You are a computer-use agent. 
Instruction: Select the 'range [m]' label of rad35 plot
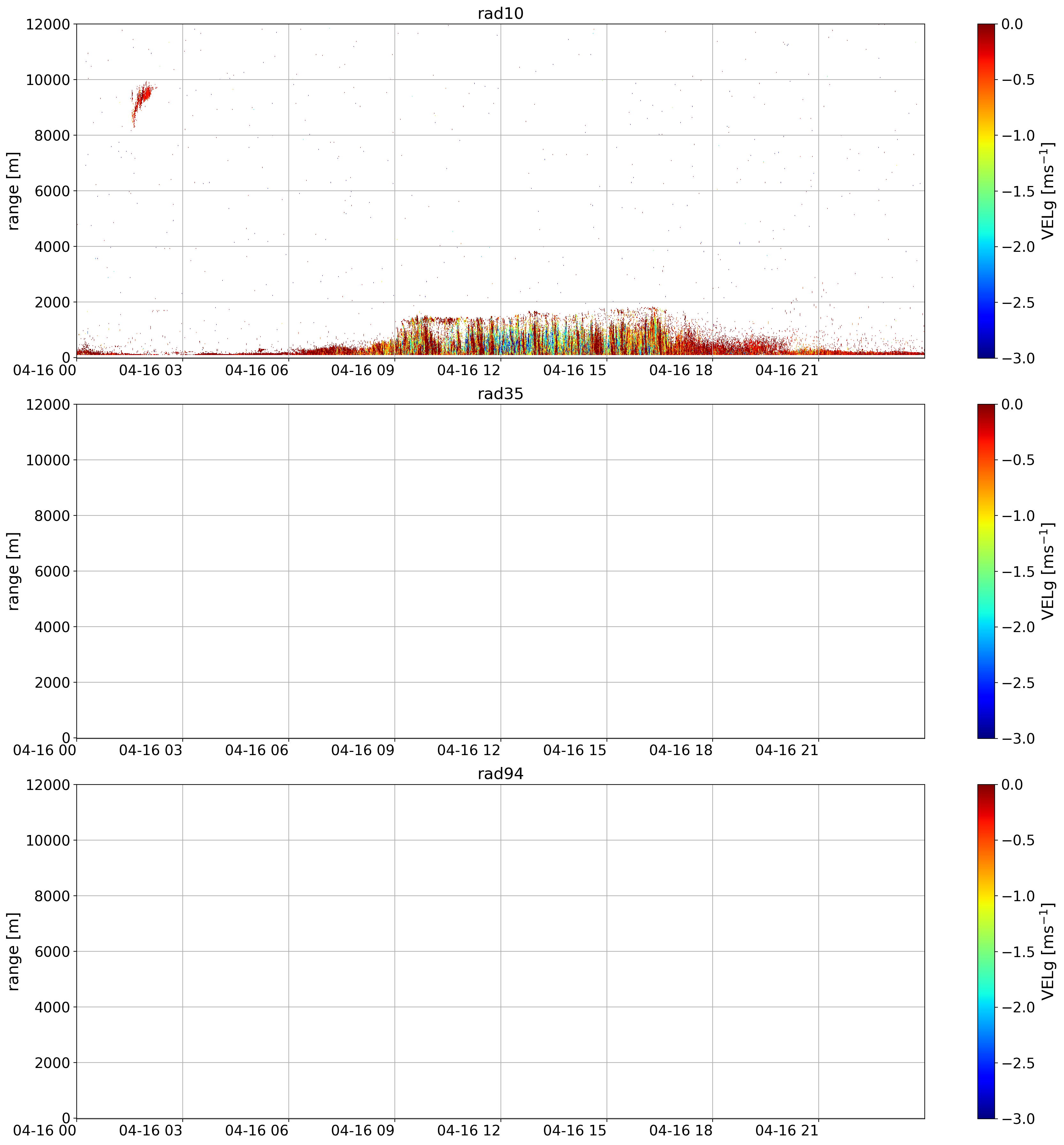coord(13,571)
